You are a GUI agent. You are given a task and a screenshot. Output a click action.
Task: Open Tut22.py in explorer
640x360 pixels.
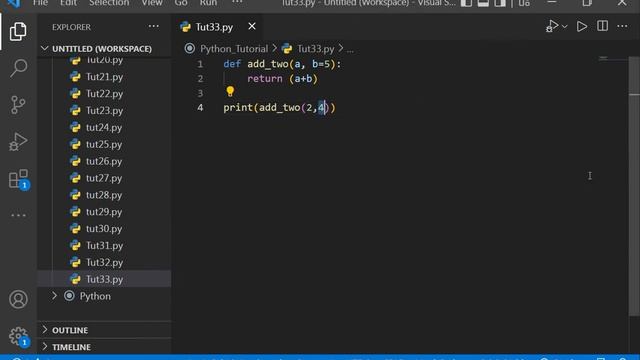[x=104, y=93]
